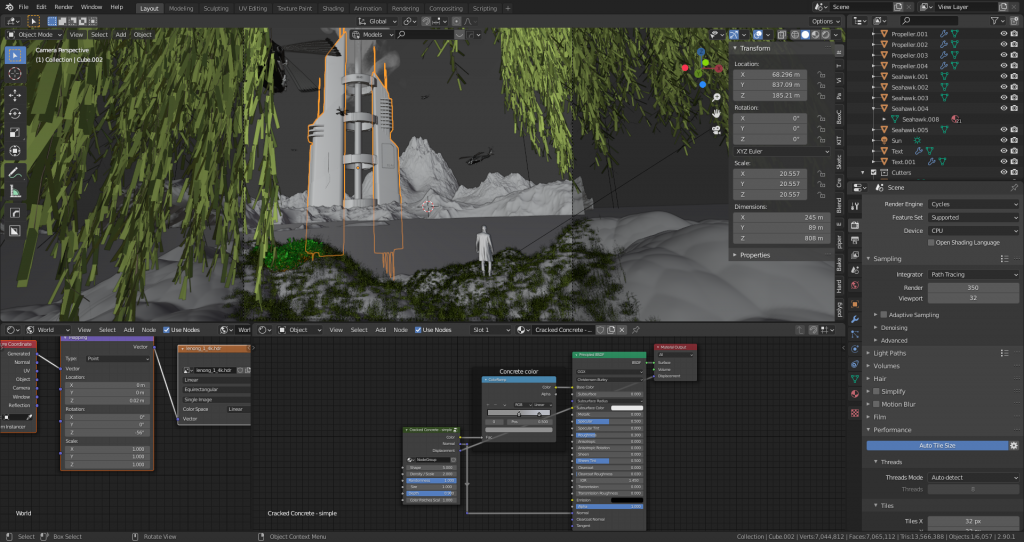Image resolution: width=1024 pixels, height=542 pixels.
Task: Select the Annotate tool
Action: [15, 173]
